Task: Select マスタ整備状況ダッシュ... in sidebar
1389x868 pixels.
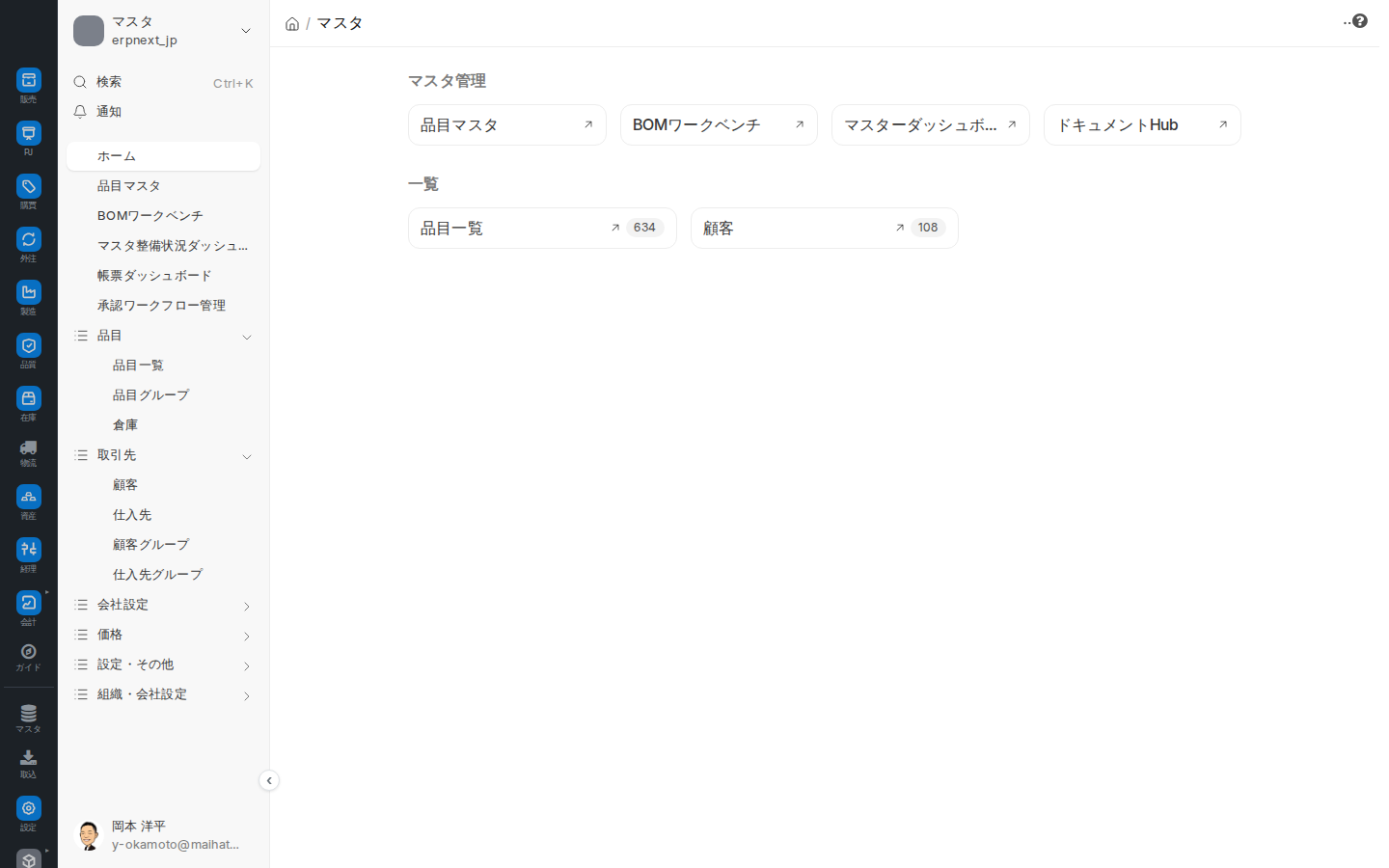Action: coord(163,246)
